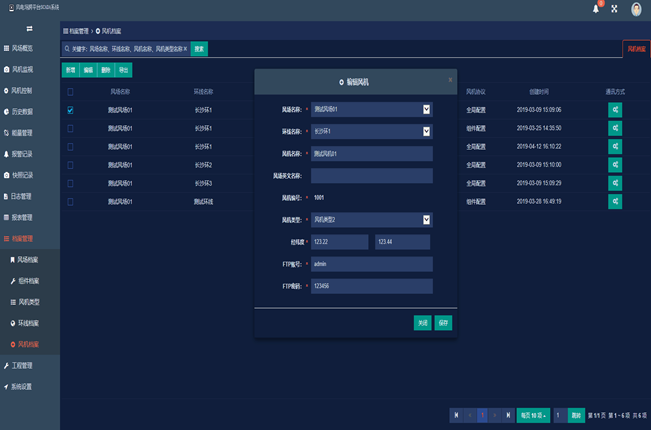
Task: Open the 风场名称 dropdown in dialog
Action: [427, 109]
